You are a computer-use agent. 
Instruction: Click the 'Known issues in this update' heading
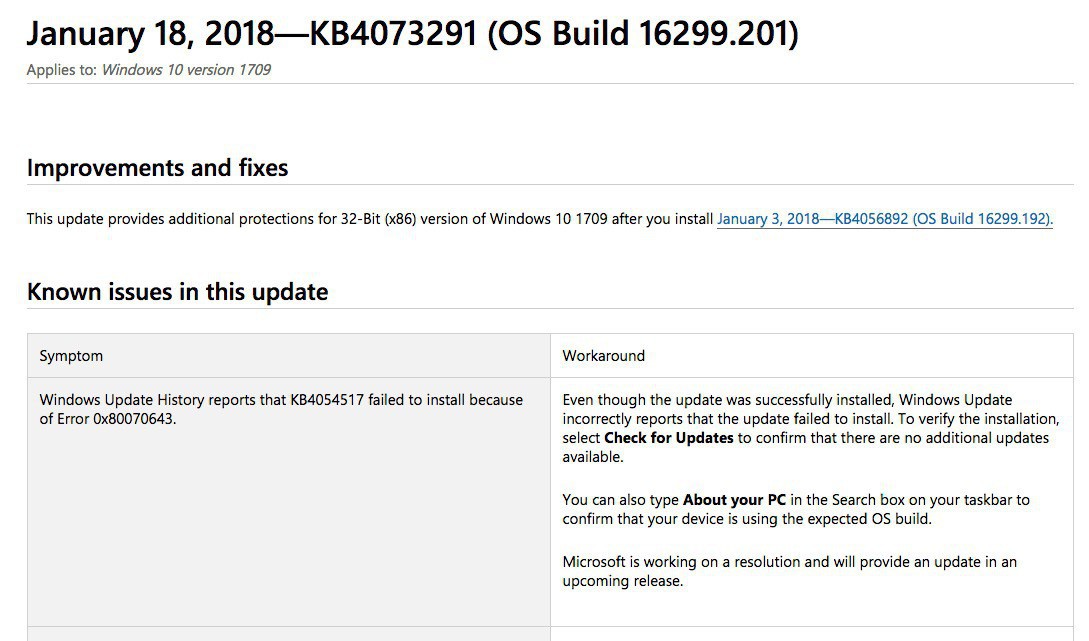[x=177, y=292]
